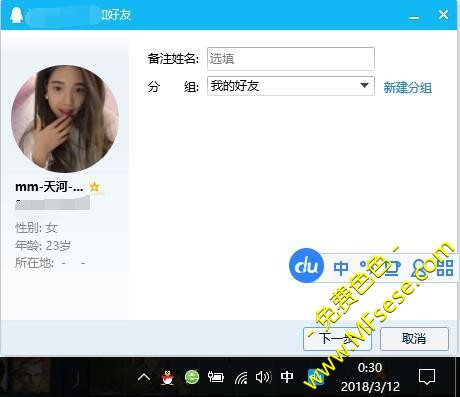This screenshot has height=397, width=460.
Task: Focus the 备注姓名 input field
Action: pos(291,59)
